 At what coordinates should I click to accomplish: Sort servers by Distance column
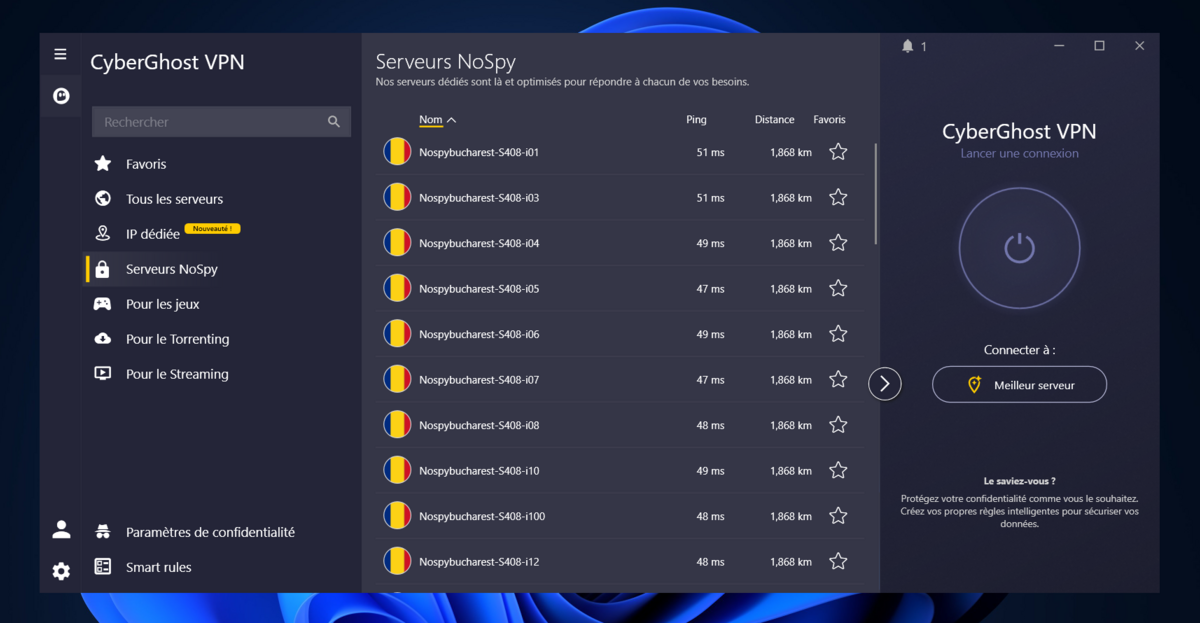coord(774,120)
